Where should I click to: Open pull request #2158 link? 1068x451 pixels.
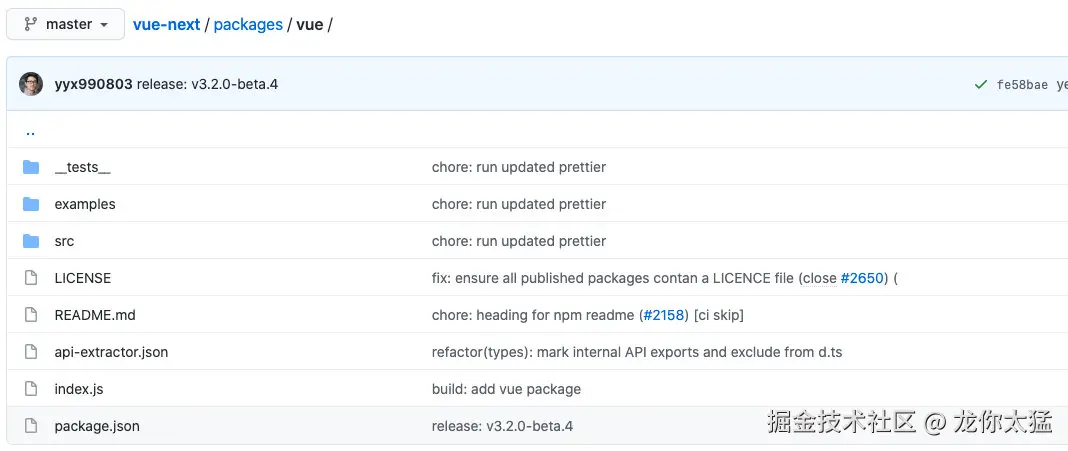coord(664,315)
